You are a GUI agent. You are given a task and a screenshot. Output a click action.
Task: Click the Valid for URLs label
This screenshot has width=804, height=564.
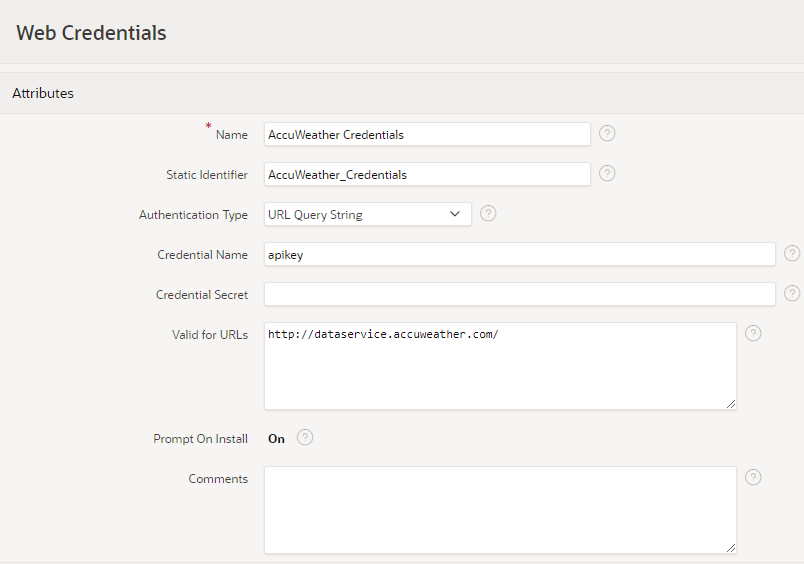click(210, 335)
